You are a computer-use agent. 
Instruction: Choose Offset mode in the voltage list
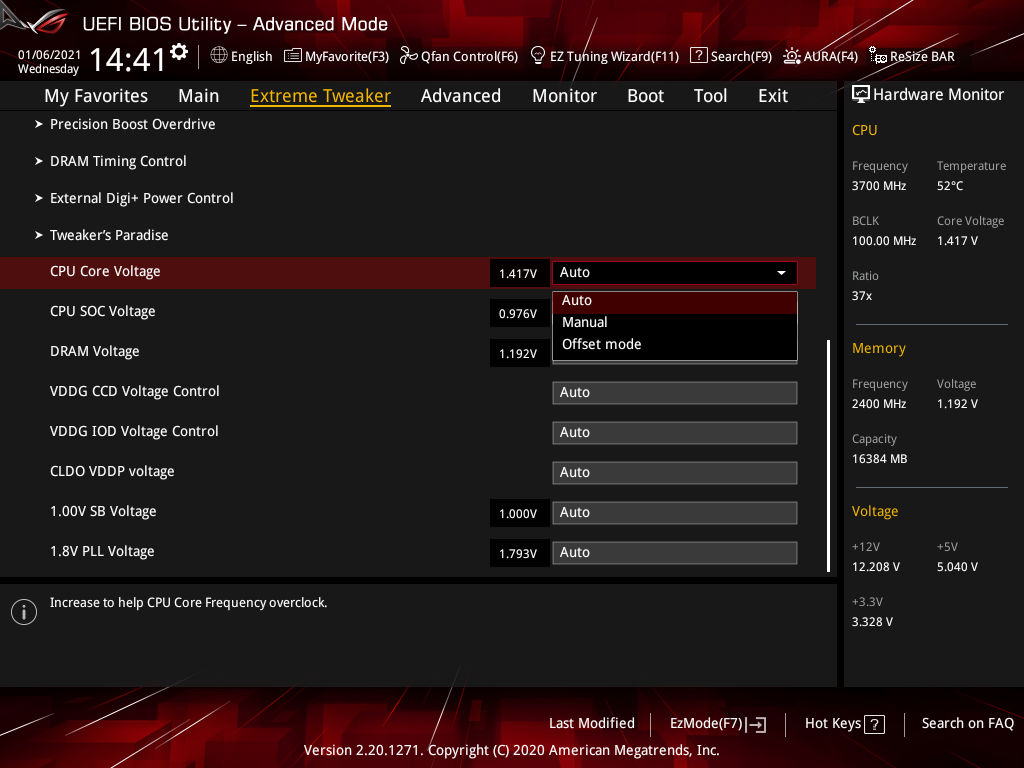tap(675, 344)
